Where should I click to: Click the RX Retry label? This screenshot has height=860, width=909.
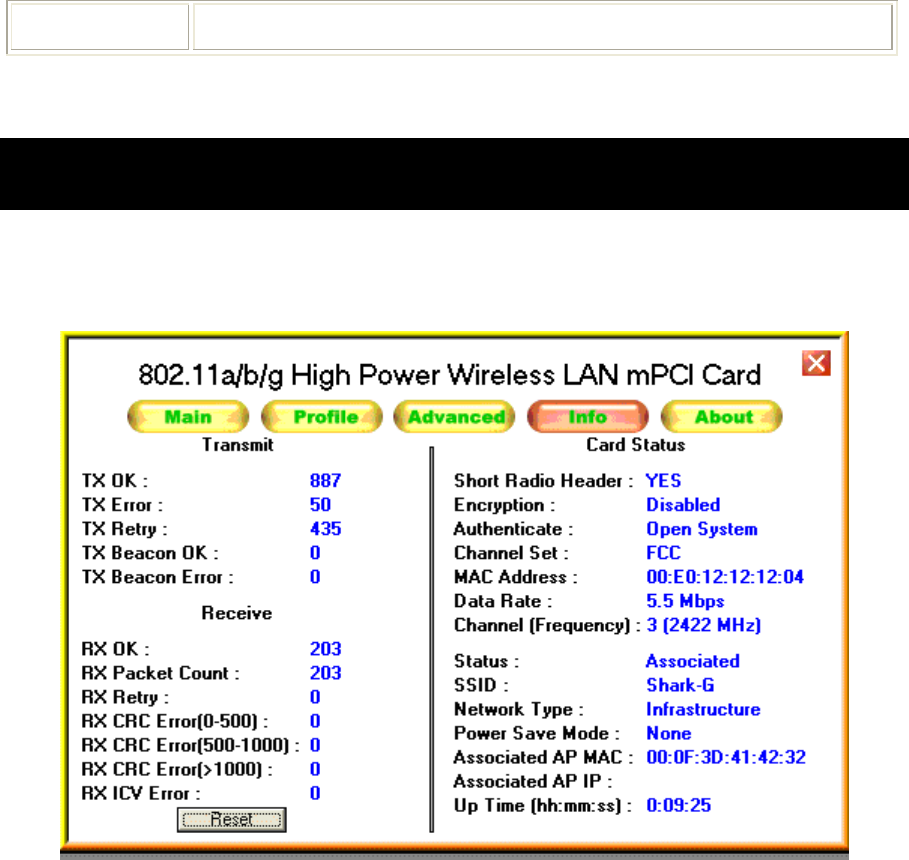point(125,697)
